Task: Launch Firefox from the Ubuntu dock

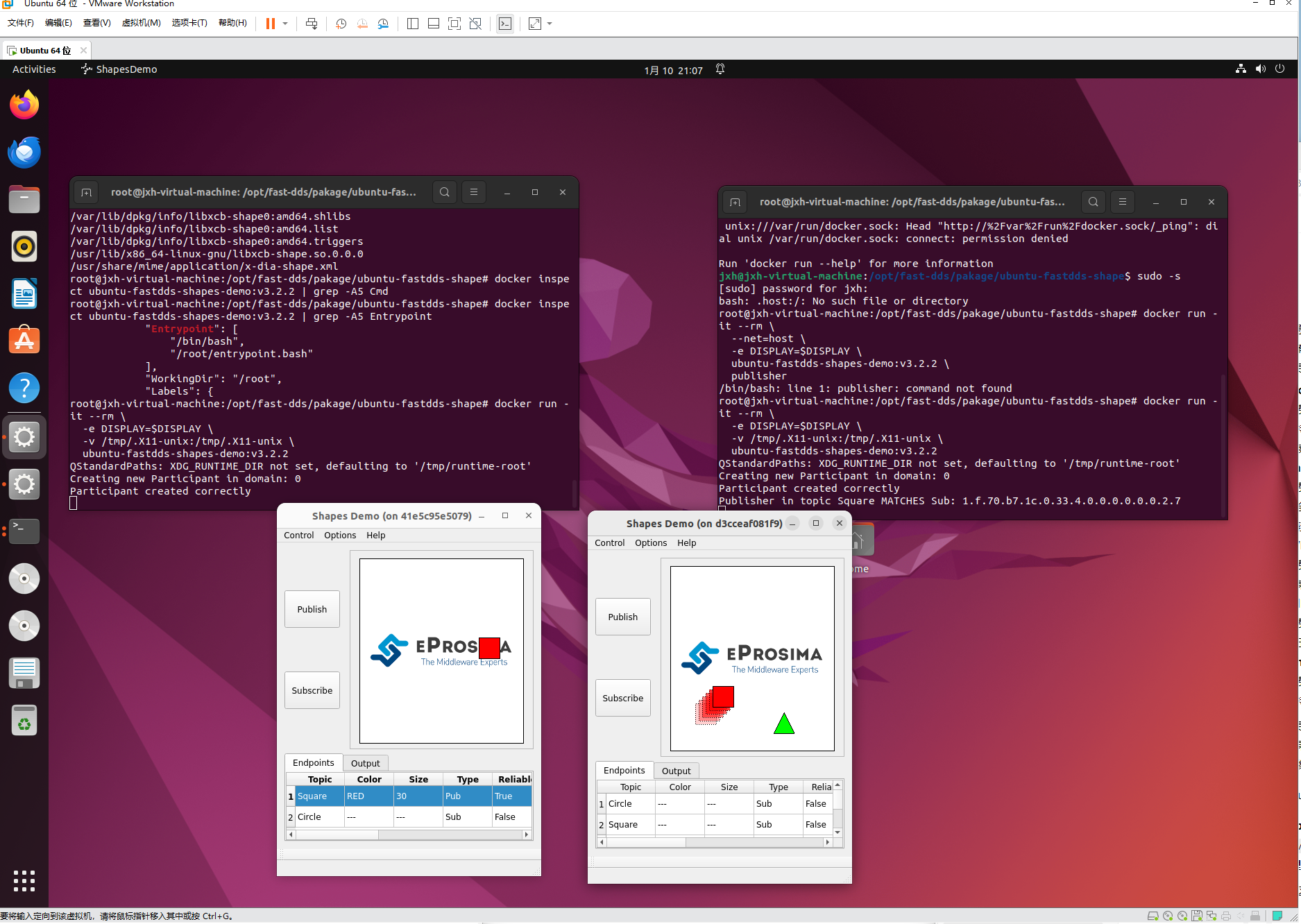Action: point(24,104)
